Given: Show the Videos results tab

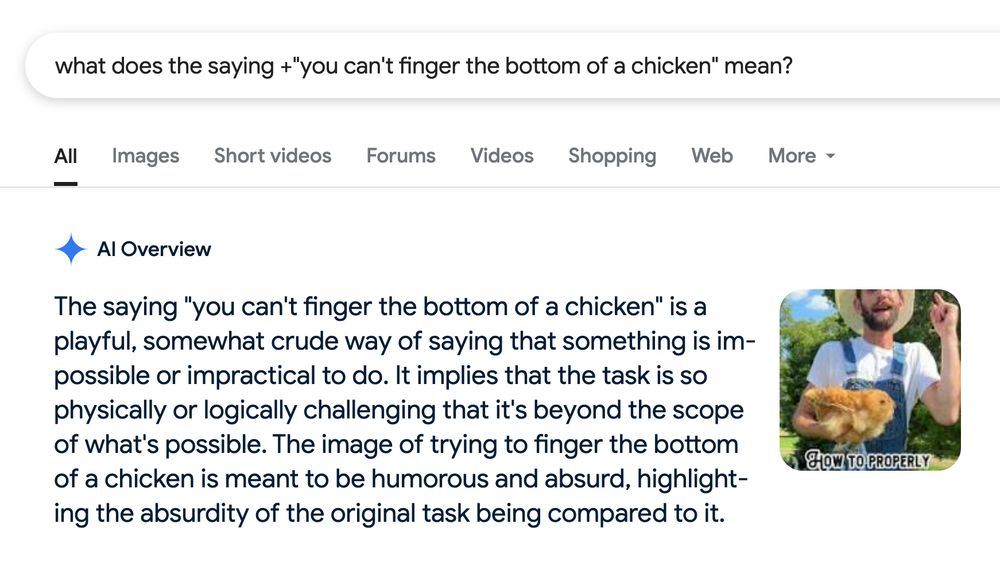Looking at the screenshot, I should tap(502, 156).
